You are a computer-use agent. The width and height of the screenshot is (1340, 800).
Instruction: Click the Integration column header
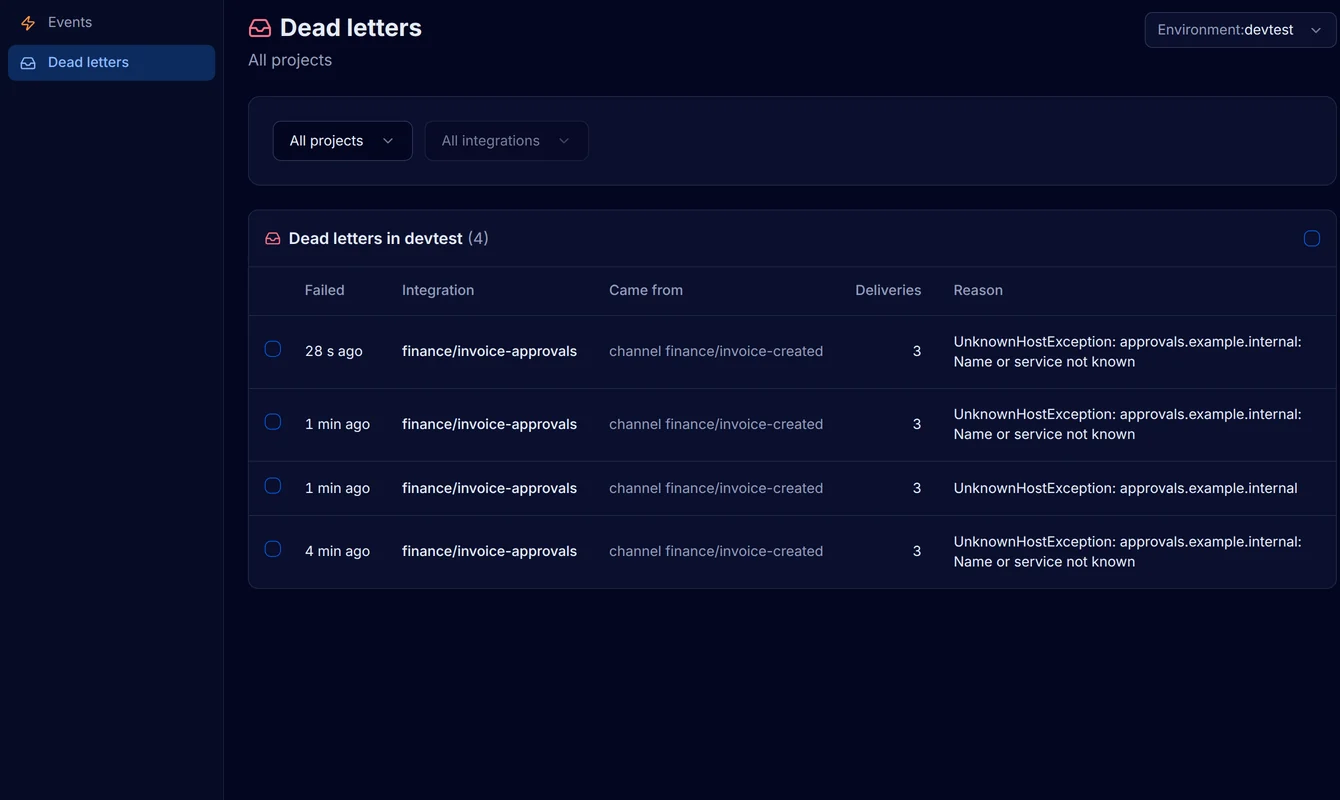[438, 290]
